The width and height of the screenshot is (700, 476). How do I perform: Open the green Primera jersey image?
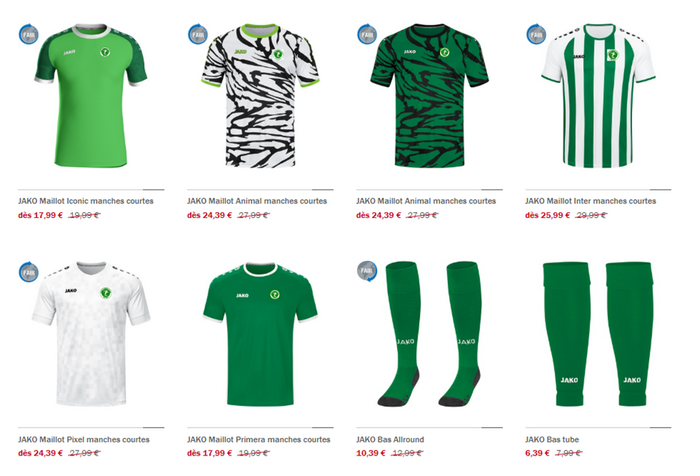coord(260,334)
